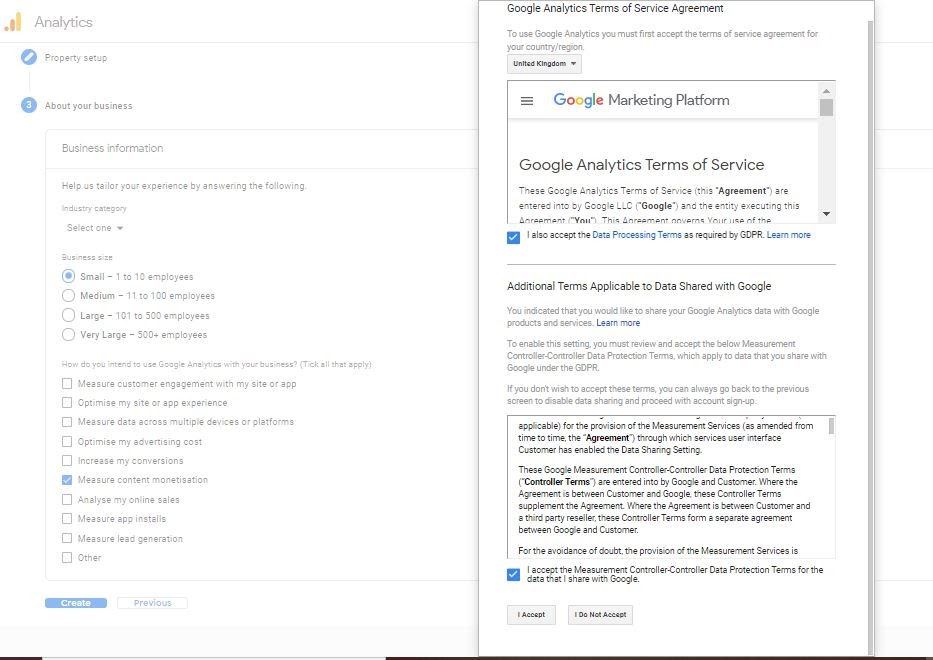Click the Google Analytics Terms of Service heading
This screenshot has width=933, height=660.
[x=641, y=165]
